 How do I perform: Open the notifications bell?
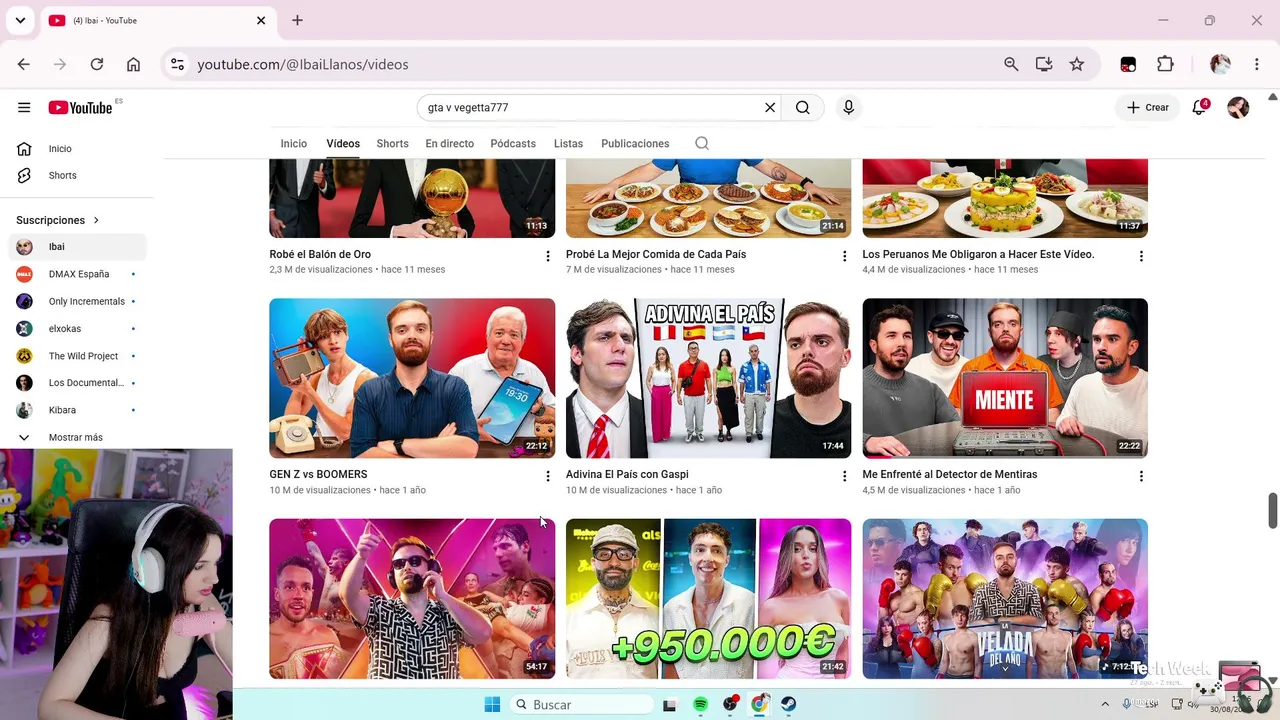[x=1200, y=107]
